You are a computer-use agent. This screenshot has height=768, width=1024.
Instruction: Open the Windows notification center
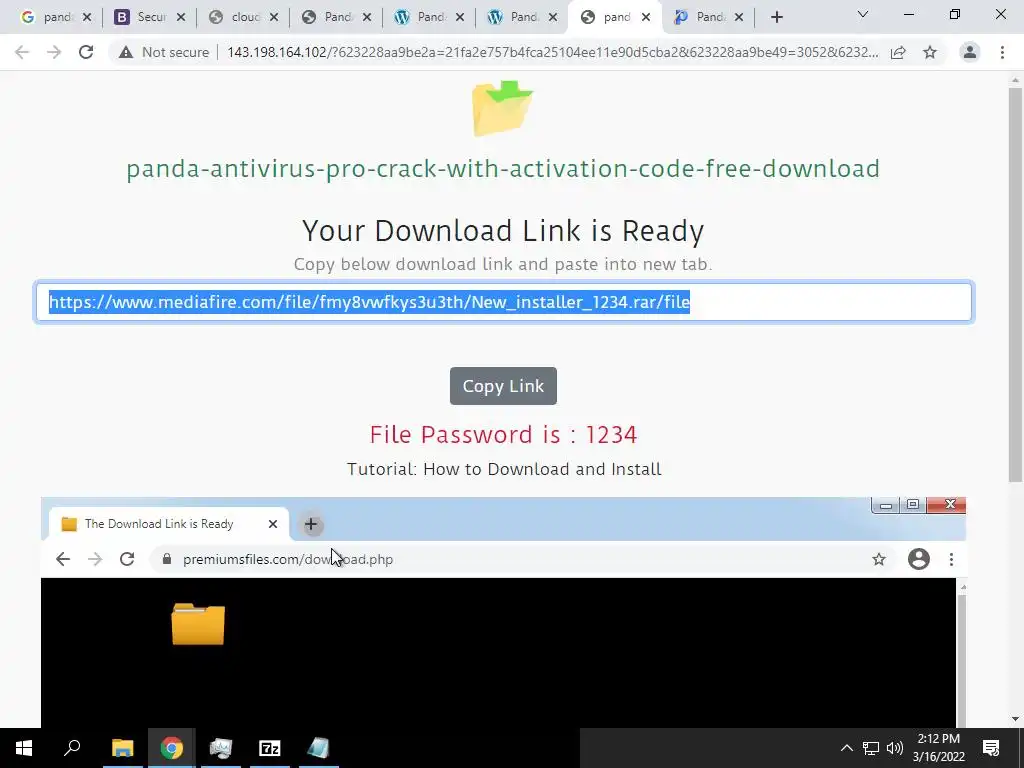pyautogui.click(x=991, y=748)
